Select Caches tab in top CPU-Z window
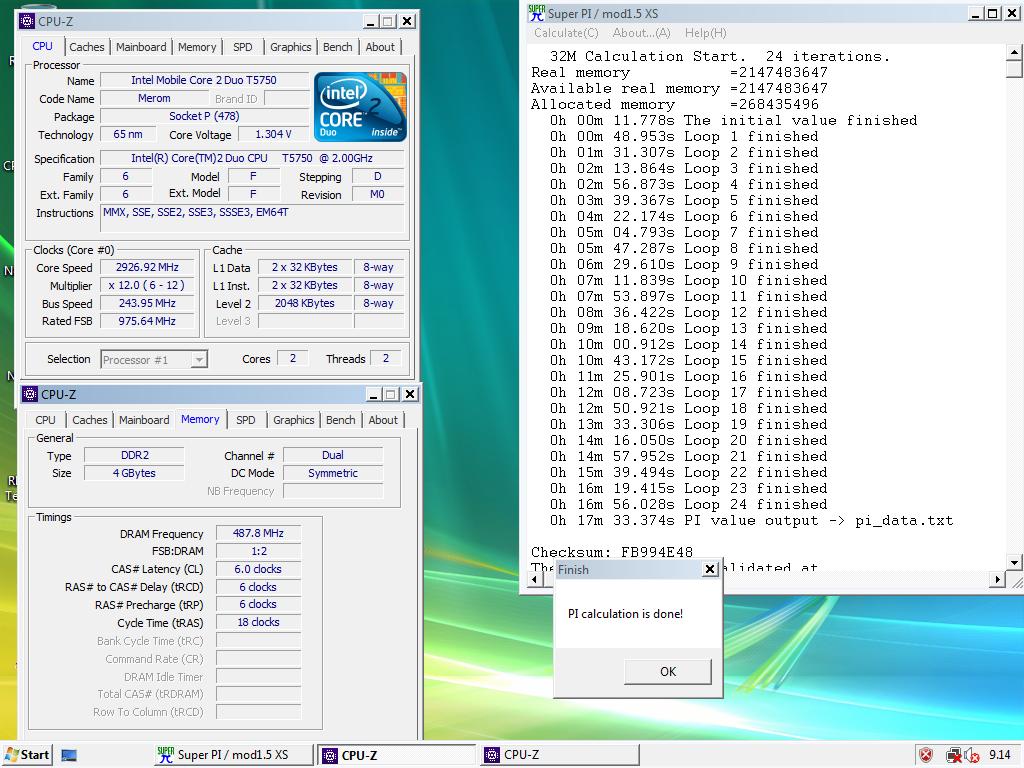 pyautogui.click(x=86, y=47)
